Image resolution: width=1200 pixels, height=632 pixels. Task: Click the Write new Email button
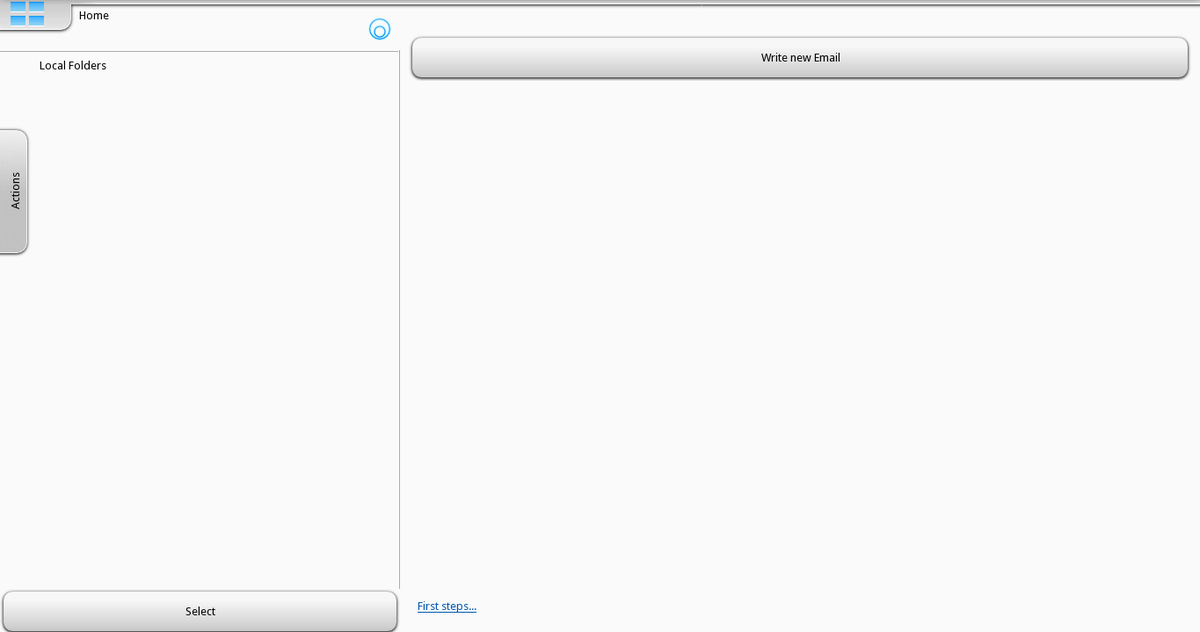click(x=799, y=58)
